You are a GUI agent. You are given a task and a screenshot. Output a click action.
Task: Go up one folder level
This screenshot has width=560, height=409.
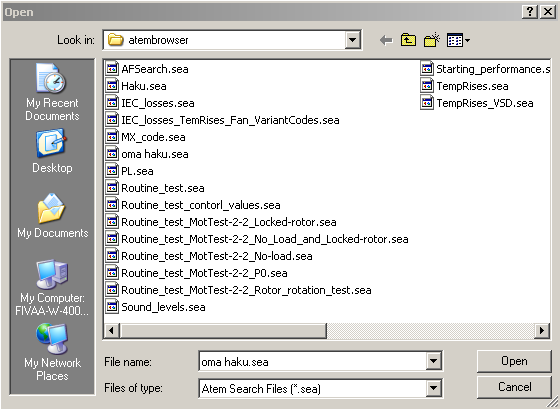pos(408,40)
